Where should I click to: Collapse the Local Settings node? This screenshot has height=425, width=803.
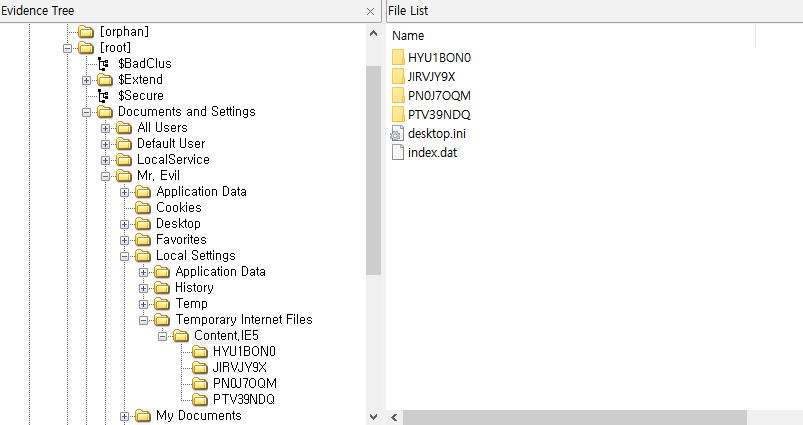tap(124, 256)
